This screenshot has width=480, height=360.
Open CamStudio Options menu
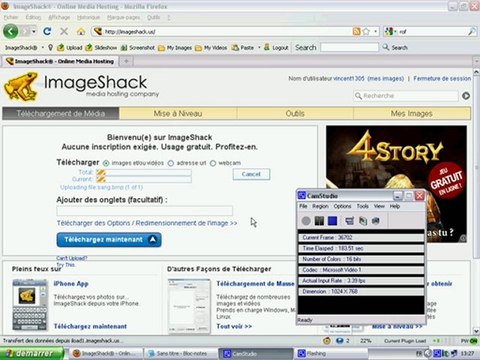(x=342, y=206)
